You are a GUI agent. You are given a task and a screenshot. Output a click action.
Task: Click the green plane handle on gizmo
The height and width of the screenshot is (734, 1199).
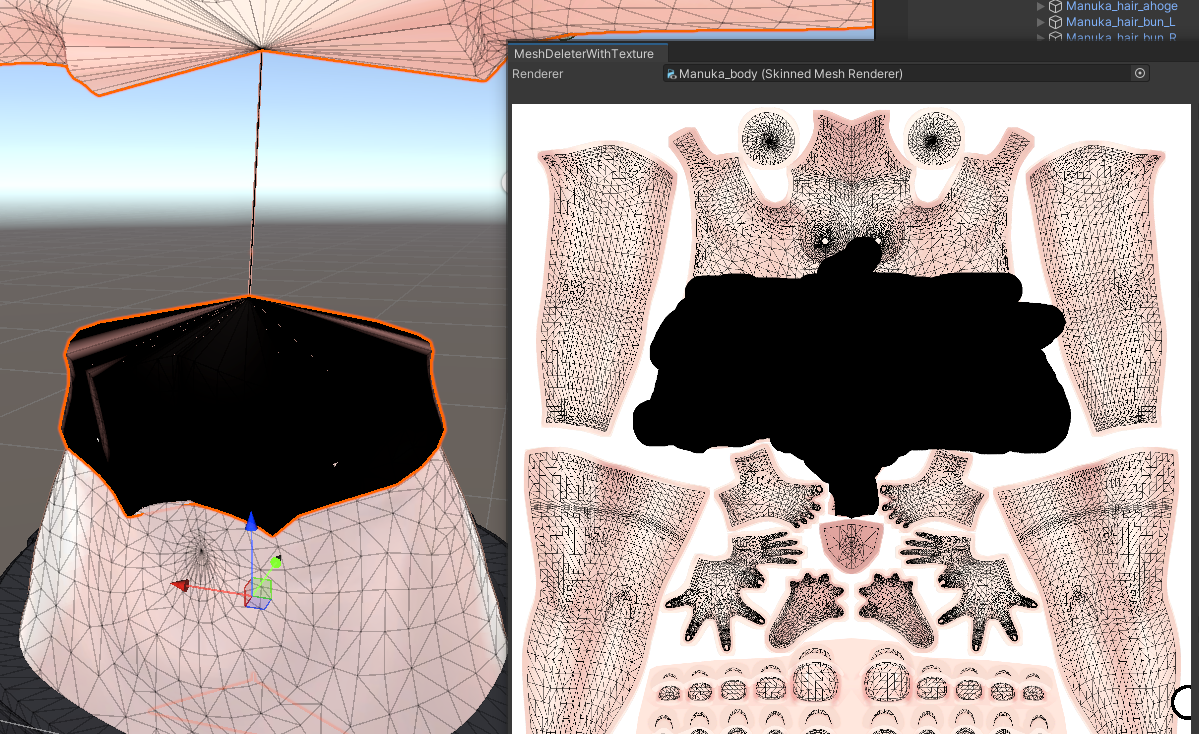[x=261, y=587]
